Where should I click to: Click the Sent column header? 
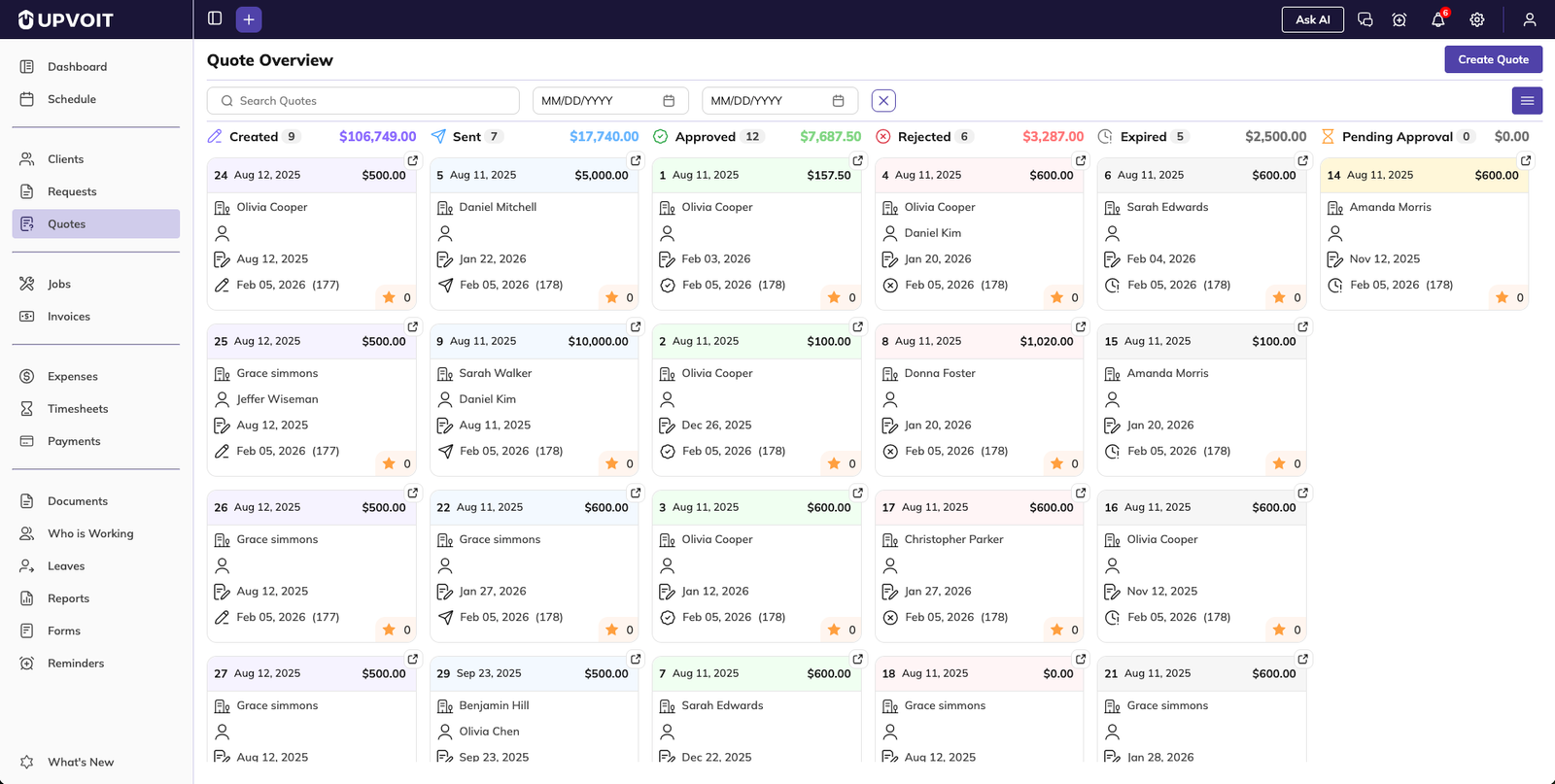tap(467, 137)
